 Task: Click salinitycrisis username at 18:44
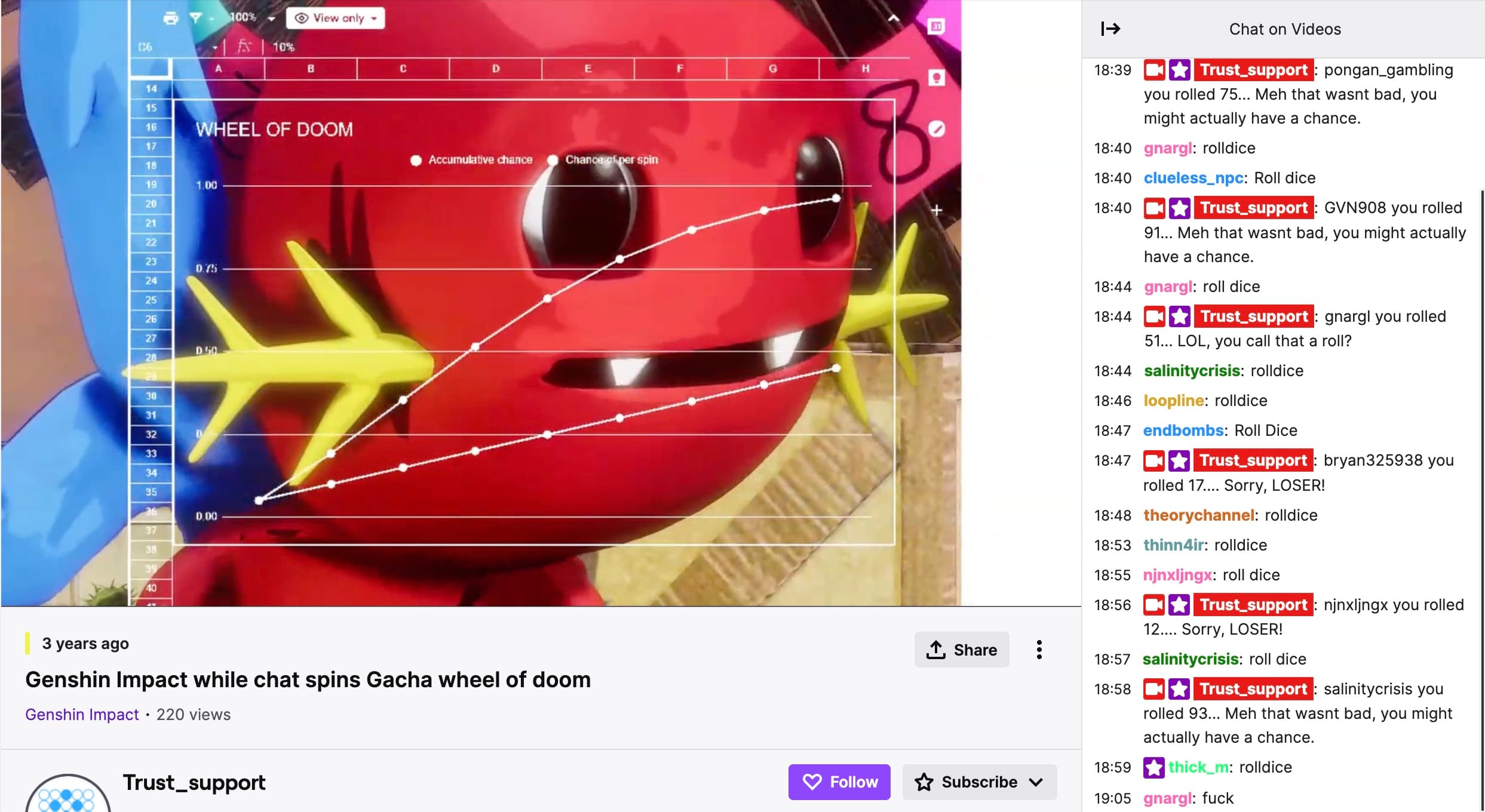pyautogui.click(x=1192, y=371)
